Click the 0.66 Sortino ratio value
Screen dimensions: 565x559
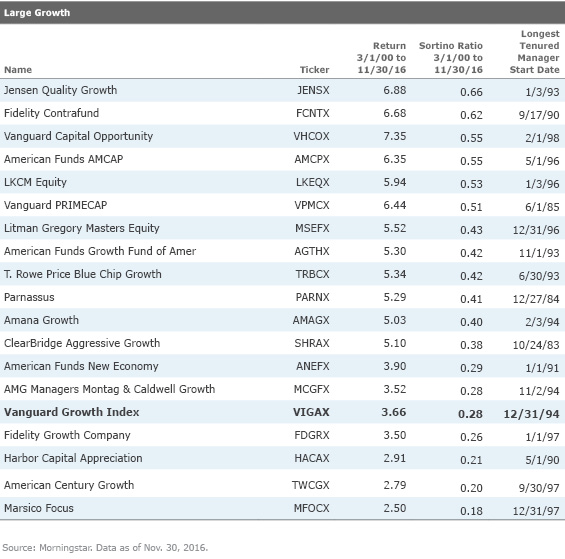(471, 92)
